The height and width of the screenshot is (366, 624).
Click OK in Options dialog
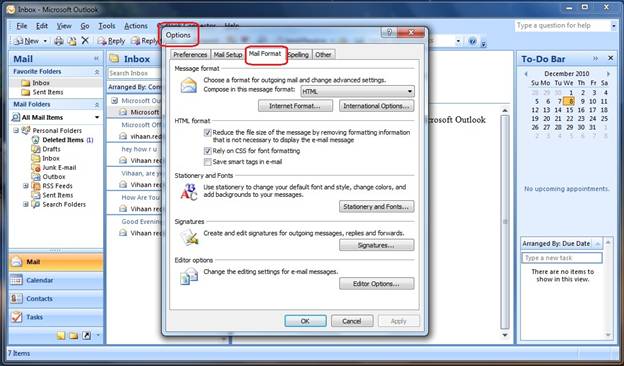point(306,321)
